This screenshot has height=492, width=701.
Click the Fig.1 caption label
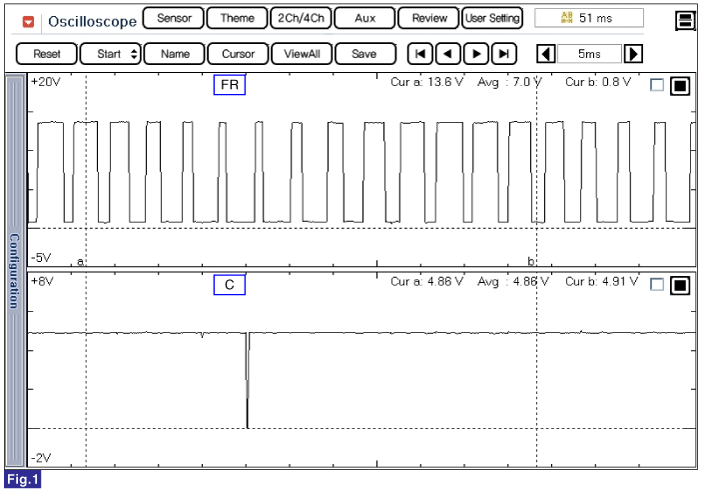(22, 479)
